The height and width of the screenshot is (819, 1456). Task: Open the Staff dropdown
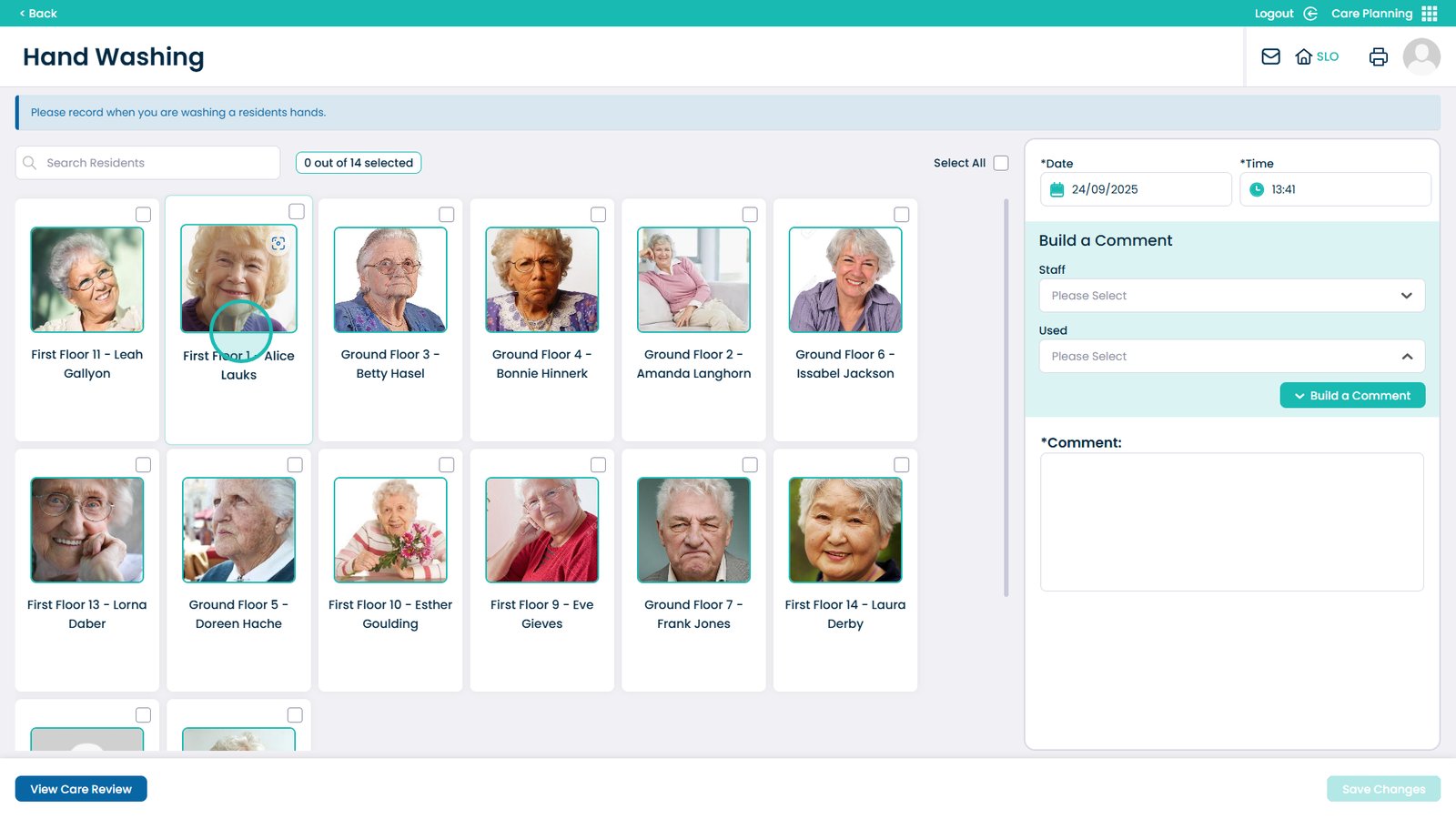click(1232, 296)
